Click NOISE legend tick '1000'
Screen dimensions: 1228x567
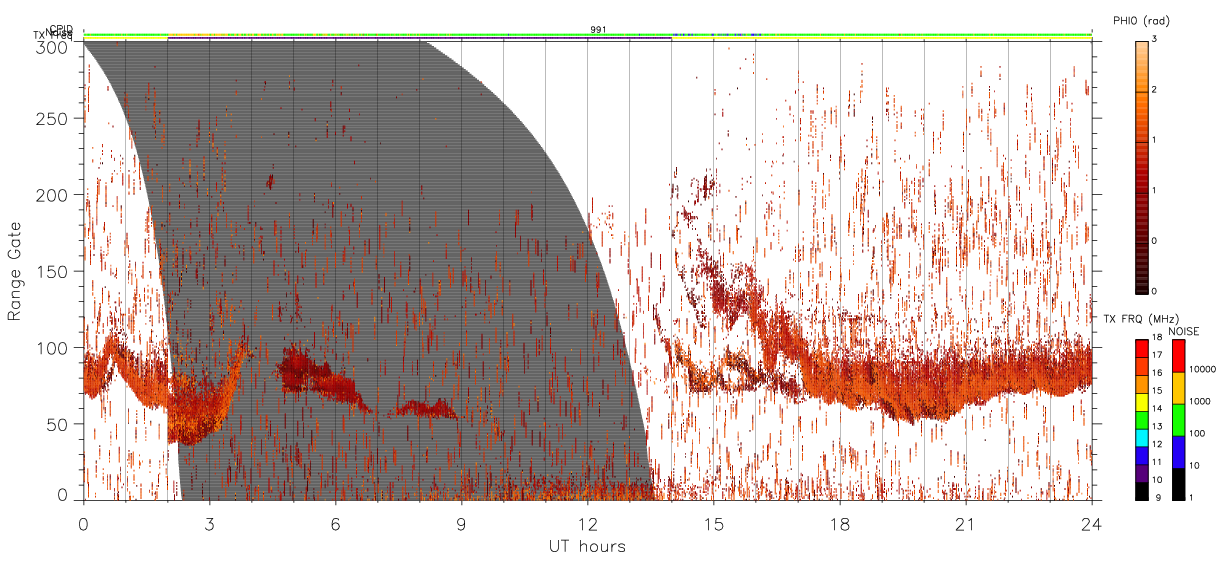click(1200, 401)
